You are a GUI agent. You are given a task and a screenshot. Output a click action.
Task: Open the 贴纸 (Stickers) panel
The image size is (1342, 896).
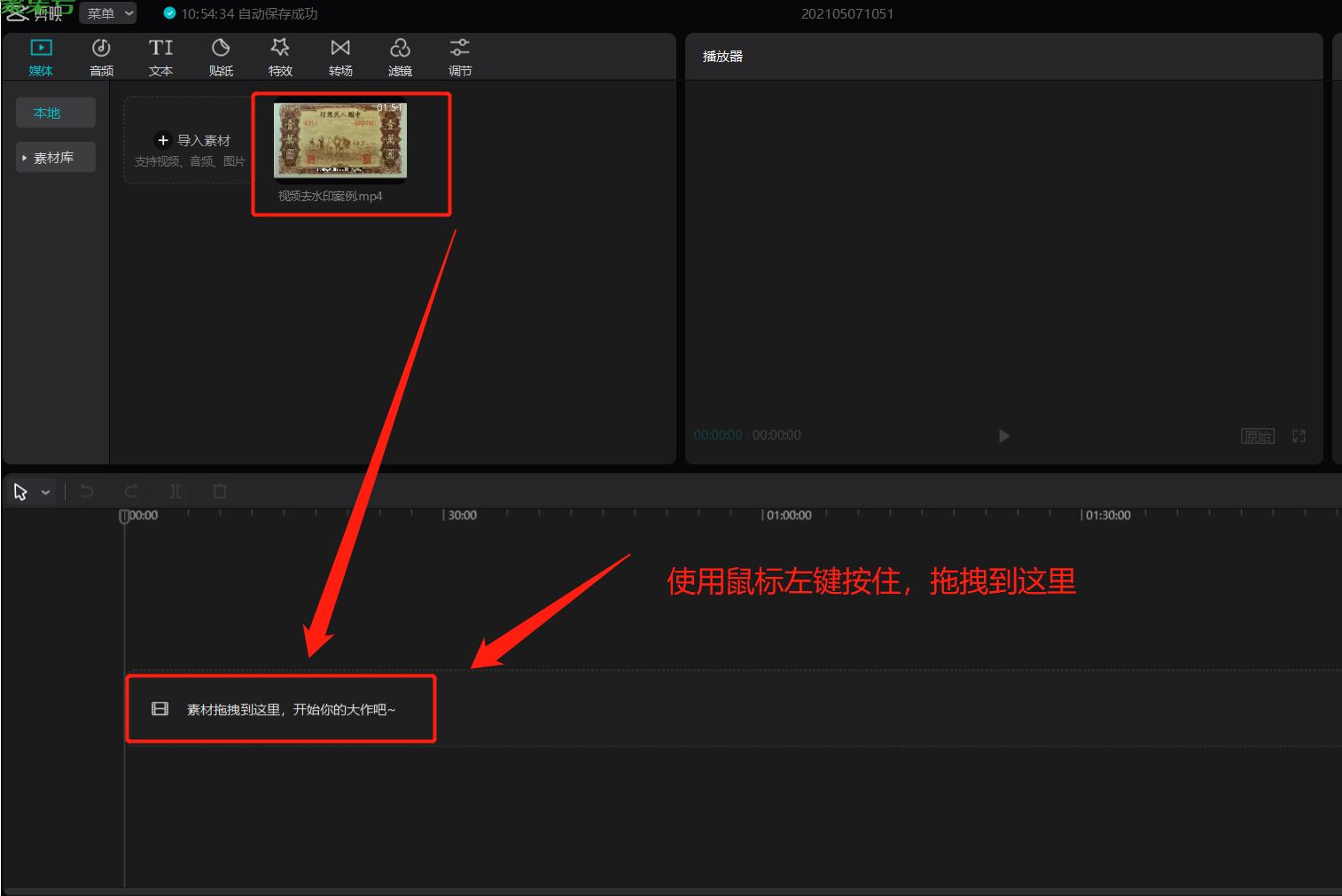coord(221,57)
